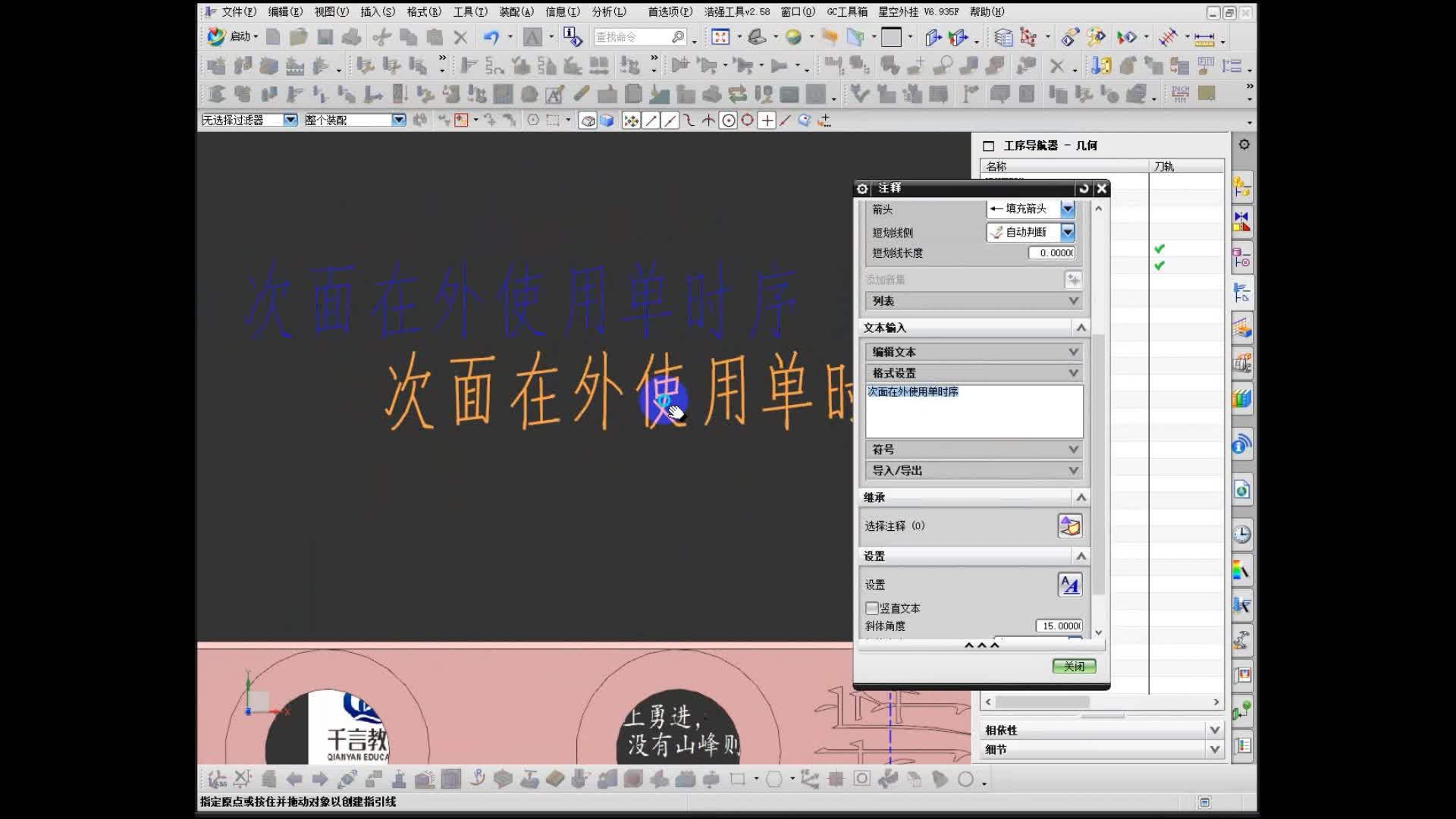1456x819 pixels.
Task: Click the 选择注释 selection icon in 继承 section
Action: pos(1069,526)
